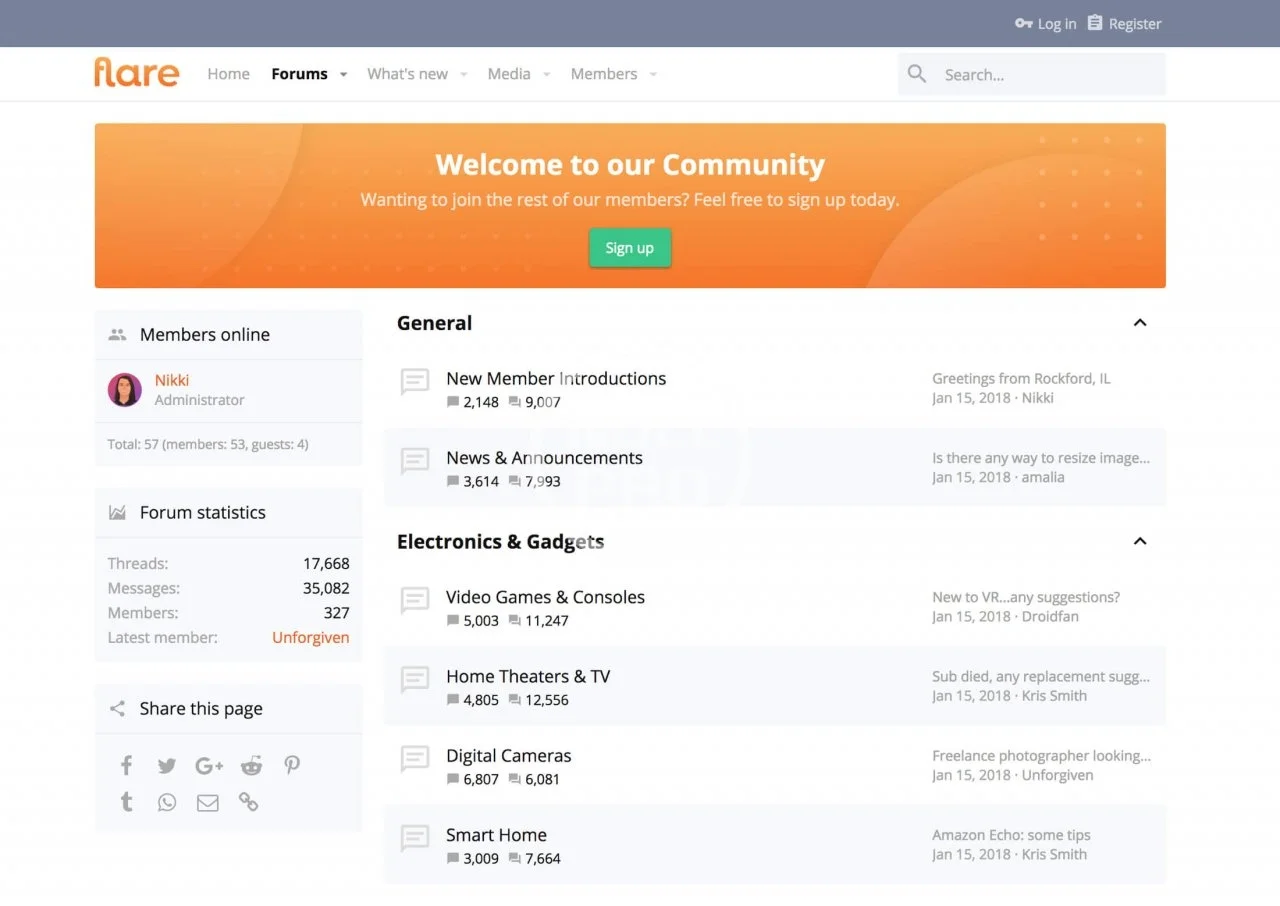This screenshot has width=1280, height=906.
Task: Open the Members menu dropdown arrow
Action: 653,75
